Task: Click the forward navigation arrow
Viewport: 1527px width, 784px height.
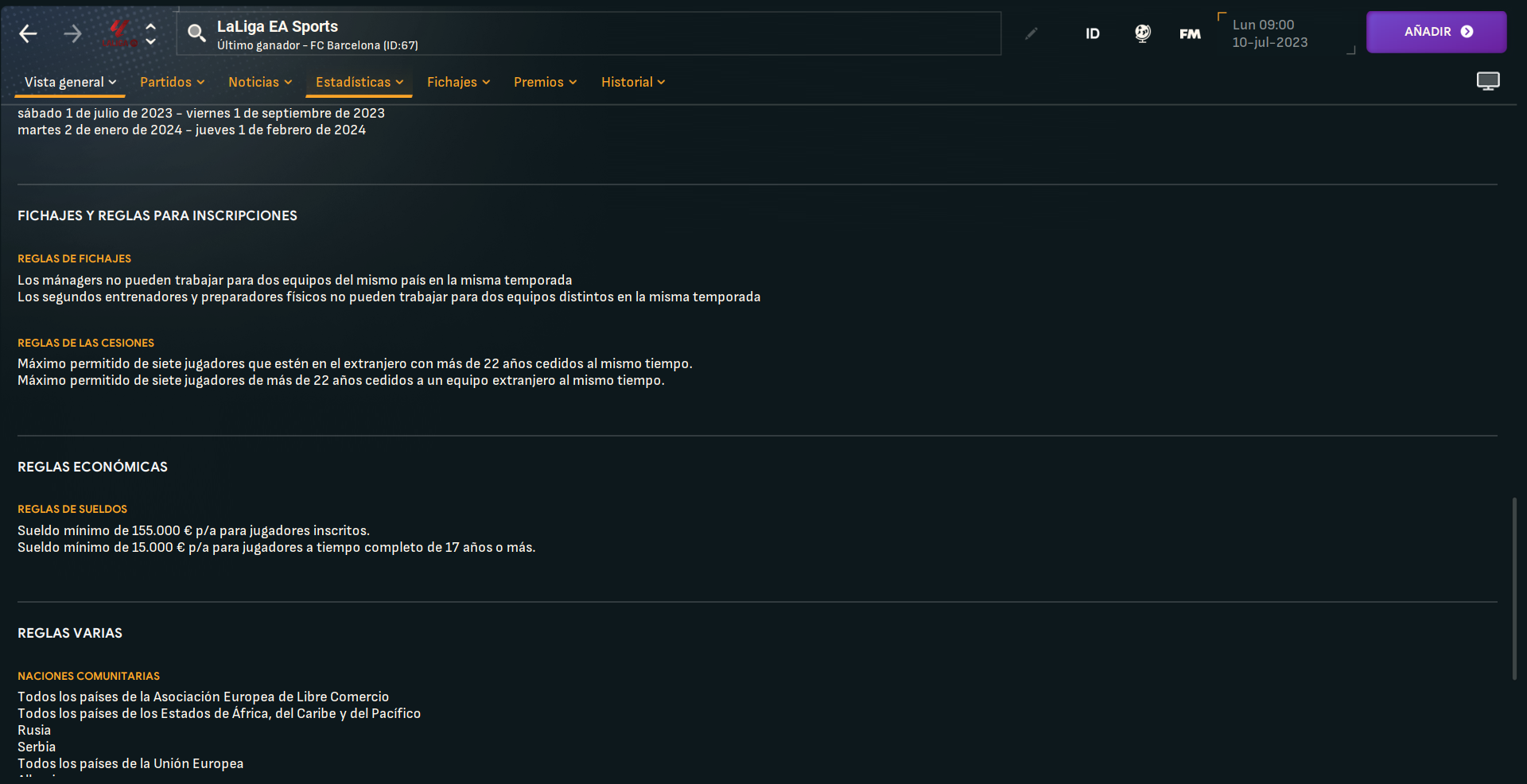Action: pyautogui.click(x=72, y=33)
